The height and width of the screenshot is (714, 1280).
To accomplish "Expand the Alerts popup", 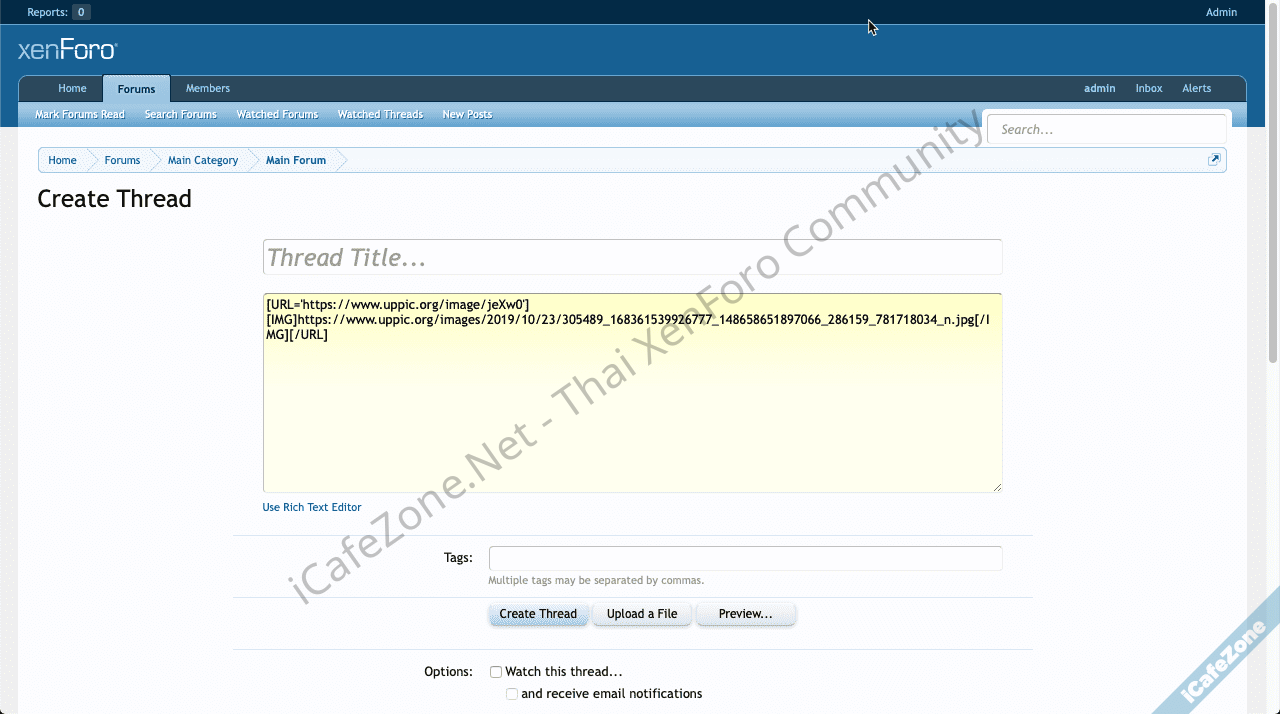I will coord(1196,88).
